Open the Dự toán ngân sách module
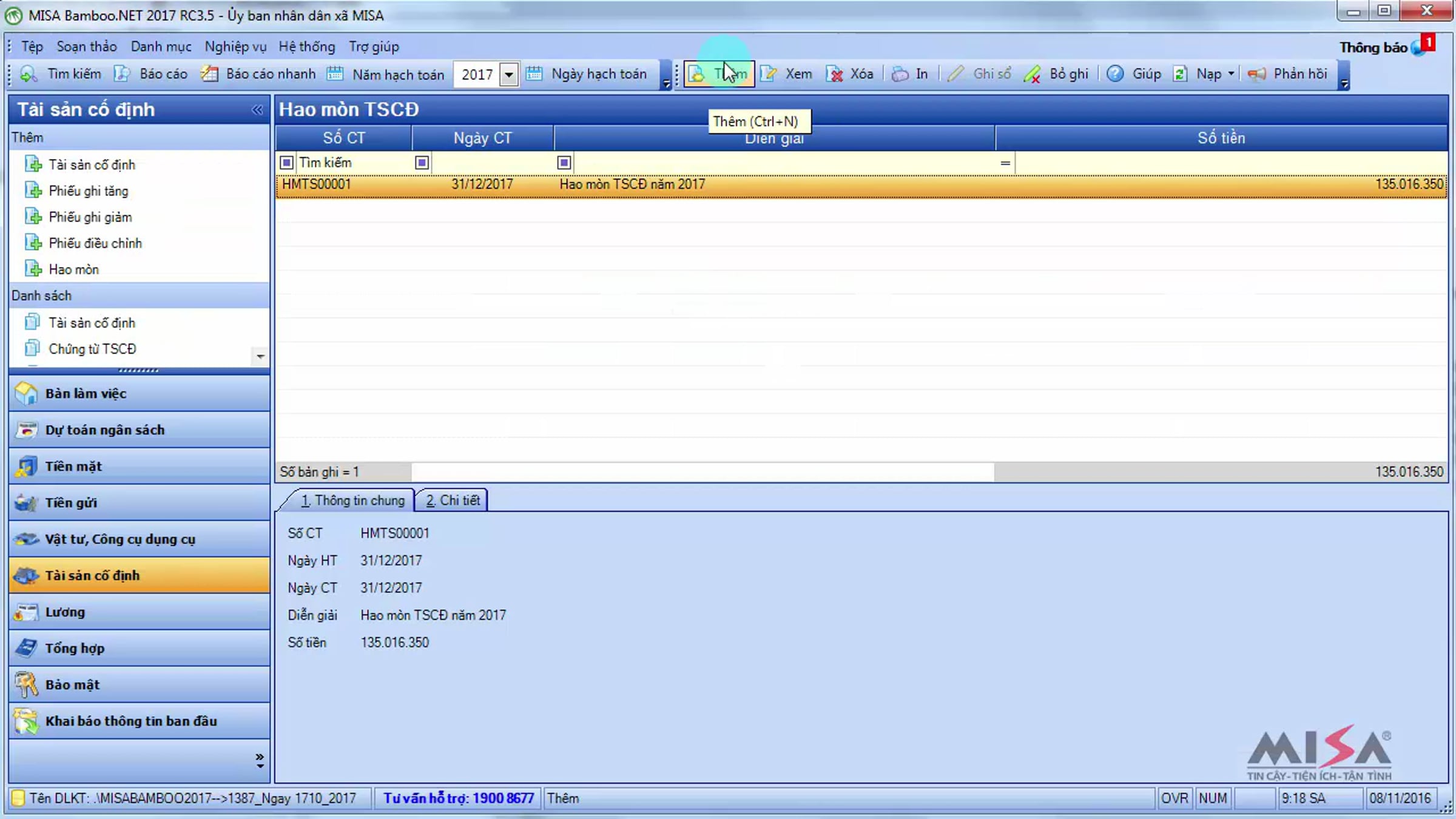The image size is (1456, 819). pyautogui.click(x=140, y=430)
